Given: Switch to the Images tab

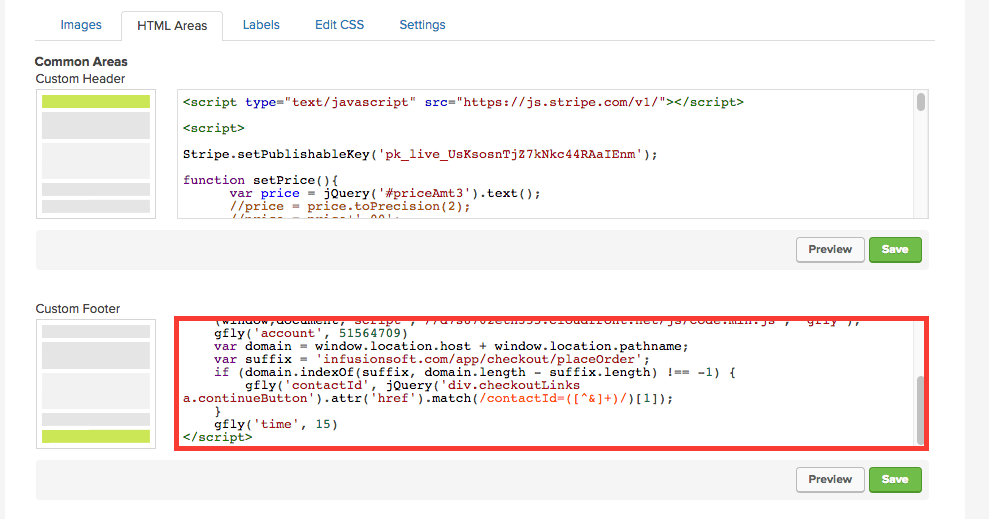Looking at the screenshot, I should point(81,25).
